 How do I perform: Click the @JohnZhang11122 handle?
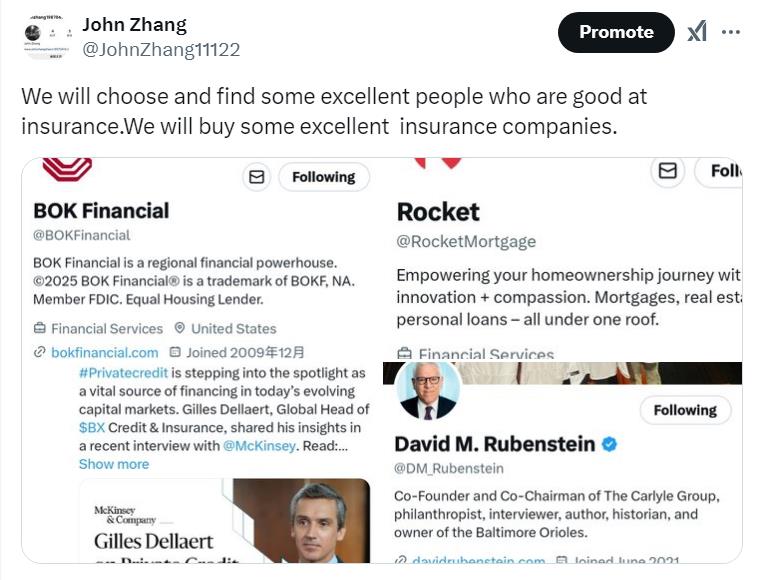tap(161, 49)
